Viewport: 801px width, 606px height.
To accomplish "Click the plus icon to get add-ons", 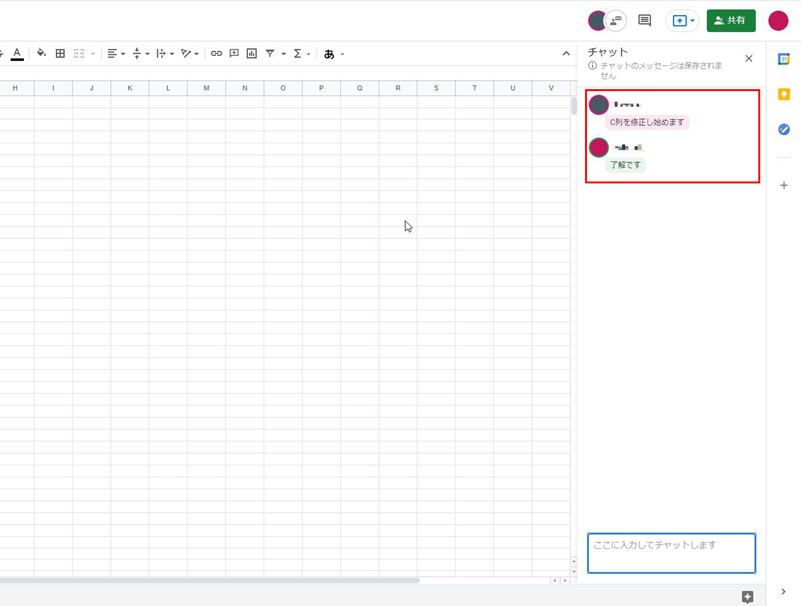I will (x=784, y=185).
